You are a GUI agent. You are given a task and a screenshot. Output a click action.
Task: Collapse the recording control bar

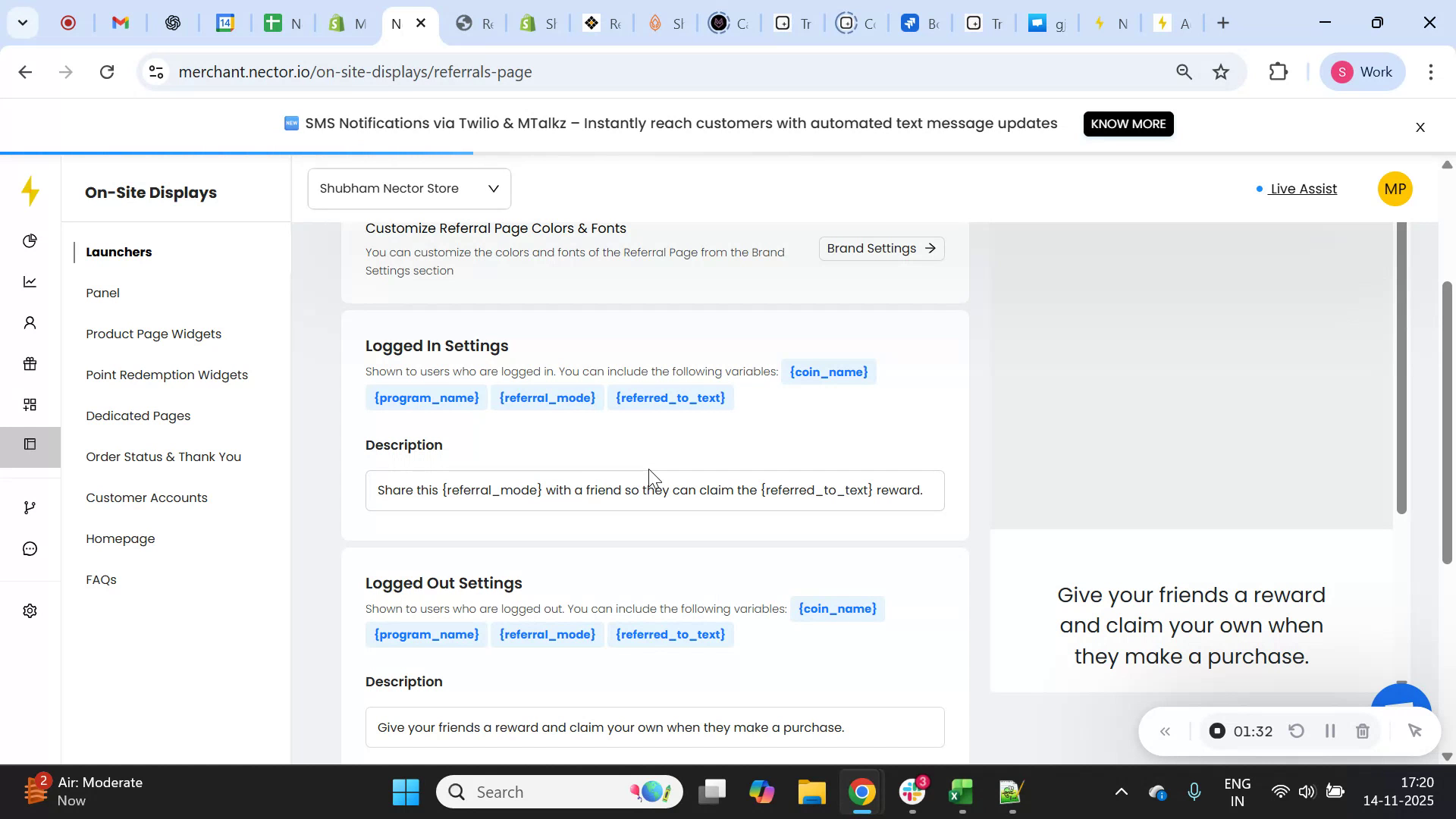tap(1166, 730)
